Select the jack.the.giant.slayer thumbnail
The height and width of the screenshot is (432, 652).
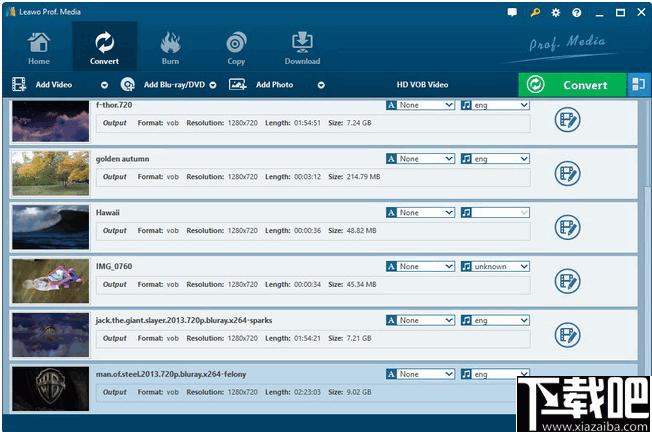coord(50,335)
